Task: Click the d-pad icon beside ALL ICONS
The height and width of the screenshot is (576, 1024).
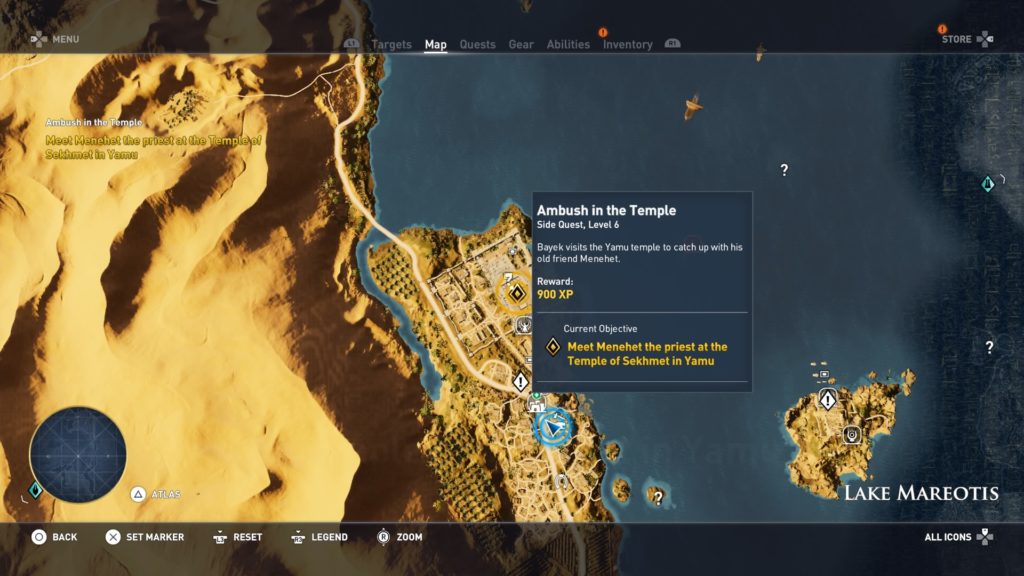Action: pyautogui.click(x=985, y=537)
